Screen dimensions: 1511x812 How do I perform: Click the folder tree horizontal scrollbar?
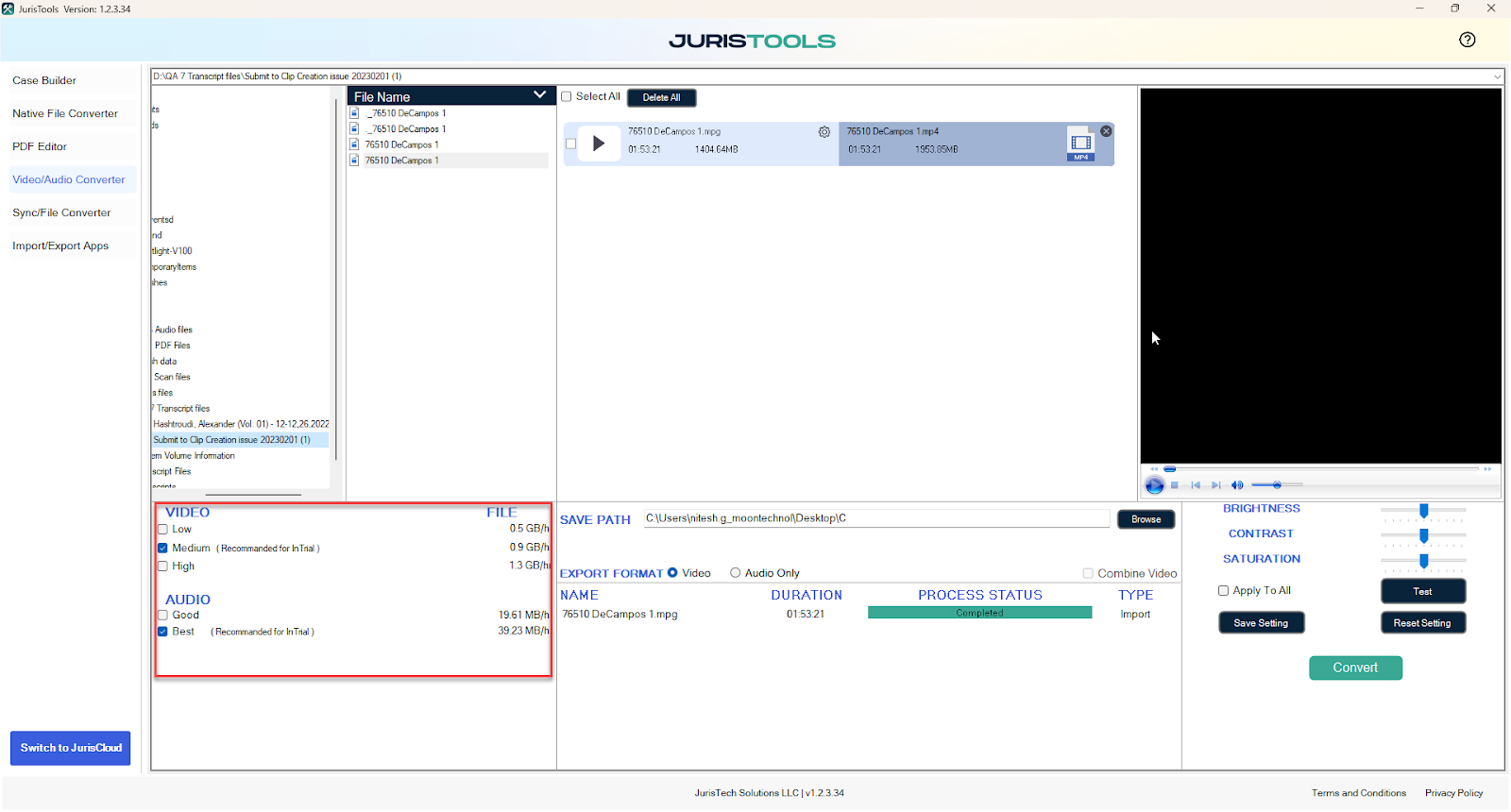click(x=253, y=494)
